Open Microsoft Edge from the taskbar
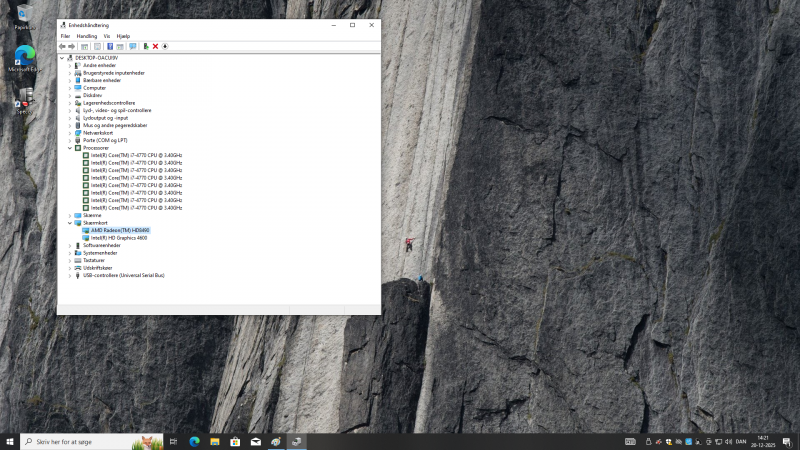This screenshot has width=800, height=450. 195,441
